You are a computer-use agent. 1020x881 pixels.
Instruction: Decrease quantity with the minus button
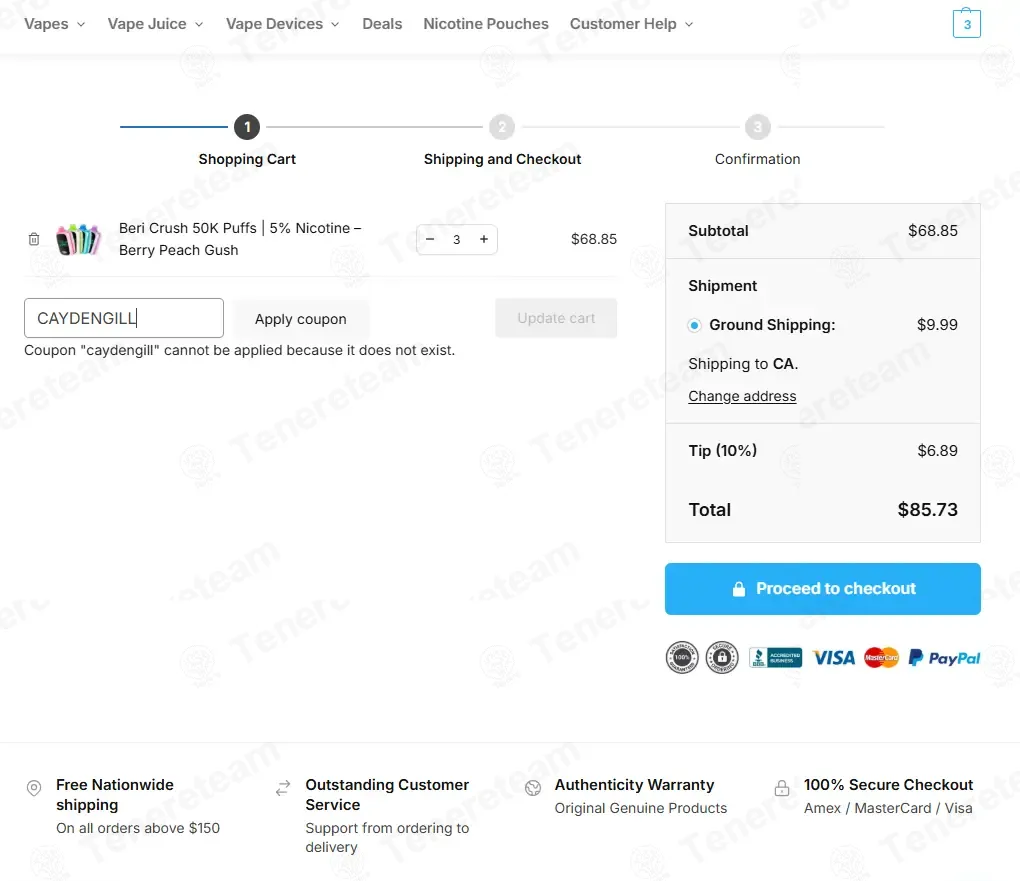[430, 239]
